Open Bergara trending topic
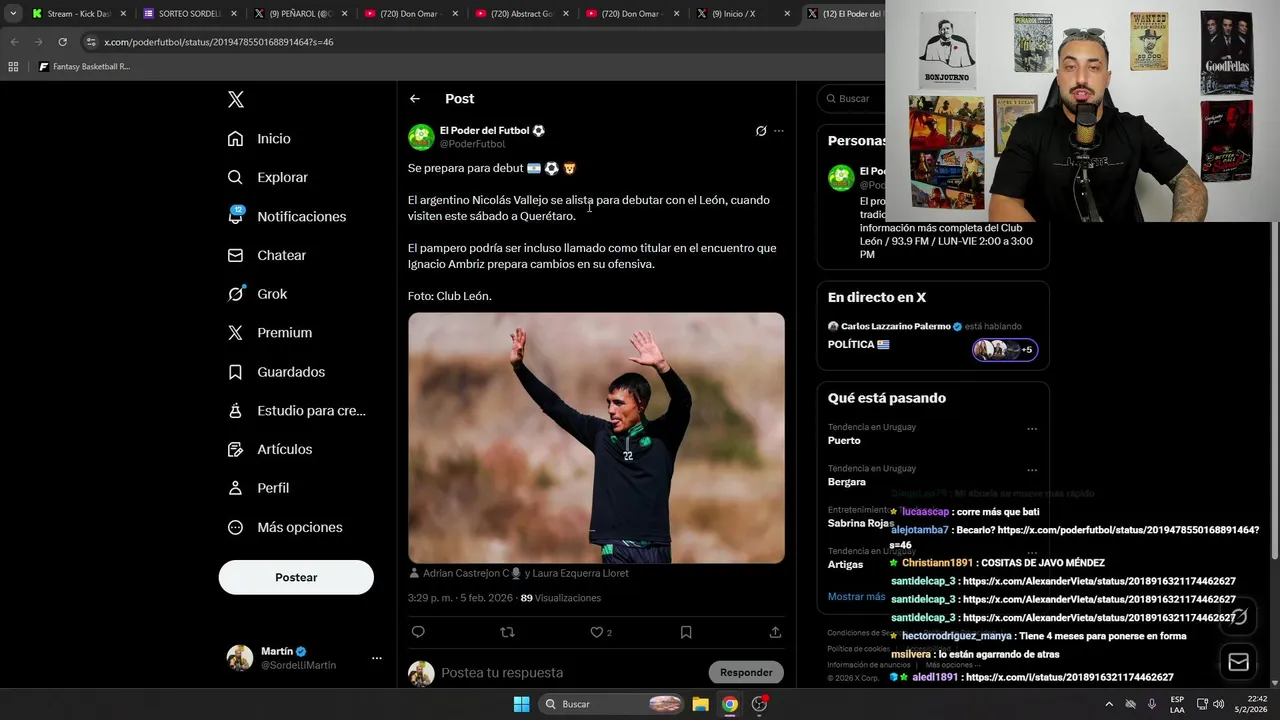Screen dimensions: 1280x720 847,482
